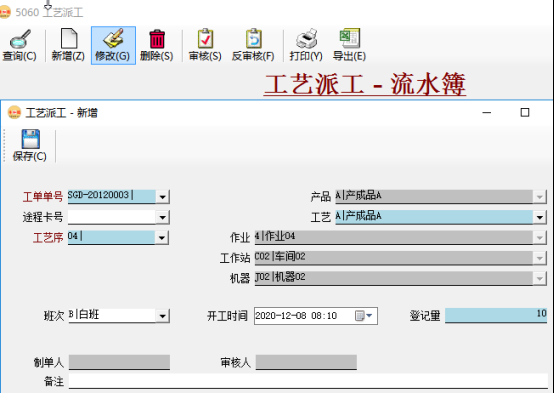The height and width of the screenshot is (393, 554).
Task: Click the 工单单号 field SGD-20120003
Action: click(112, 196)
